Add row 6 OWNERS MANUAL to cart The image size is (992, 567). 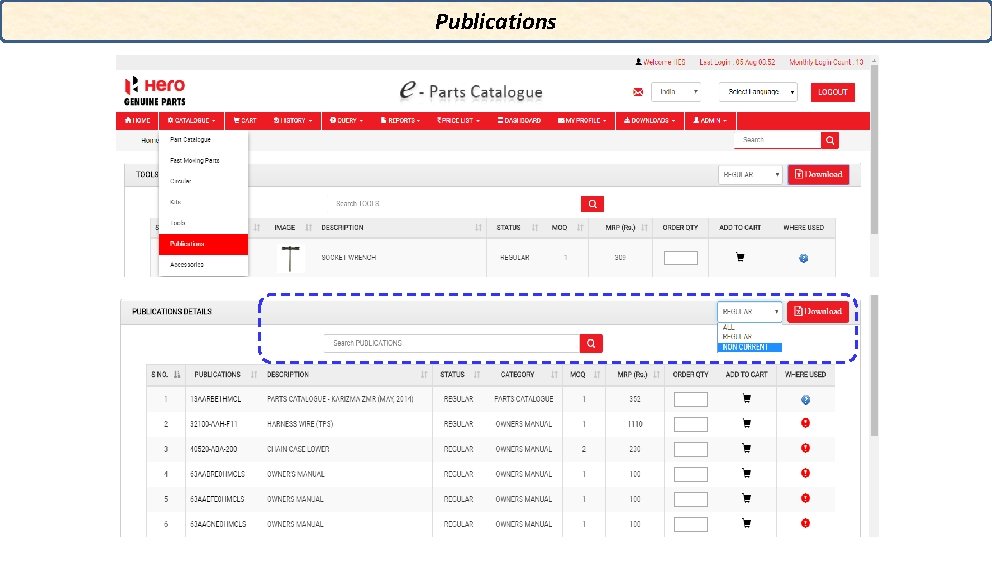pos(747,523)
